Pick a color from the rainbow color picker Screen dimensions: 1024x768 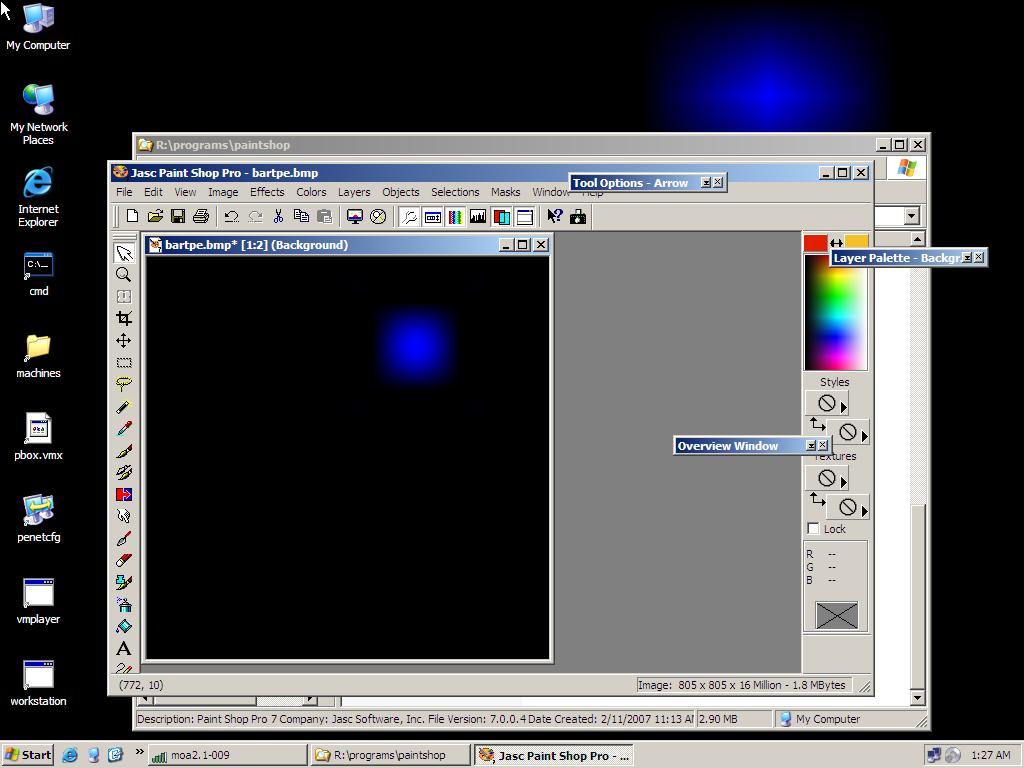[x=835, y=312]
